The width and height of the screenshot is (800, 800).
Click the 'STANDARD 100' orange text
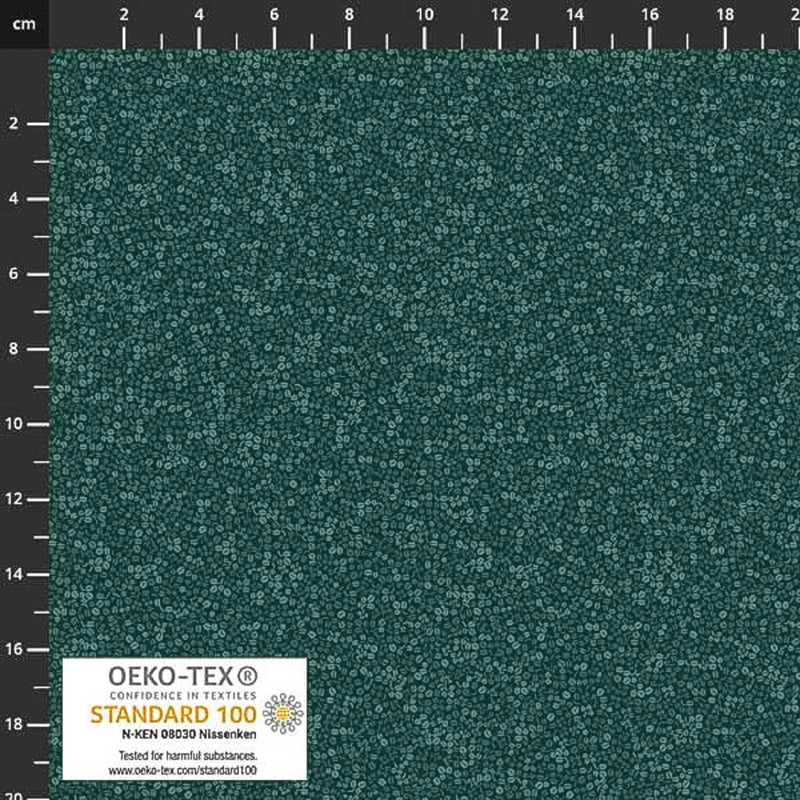coord(173,715)
